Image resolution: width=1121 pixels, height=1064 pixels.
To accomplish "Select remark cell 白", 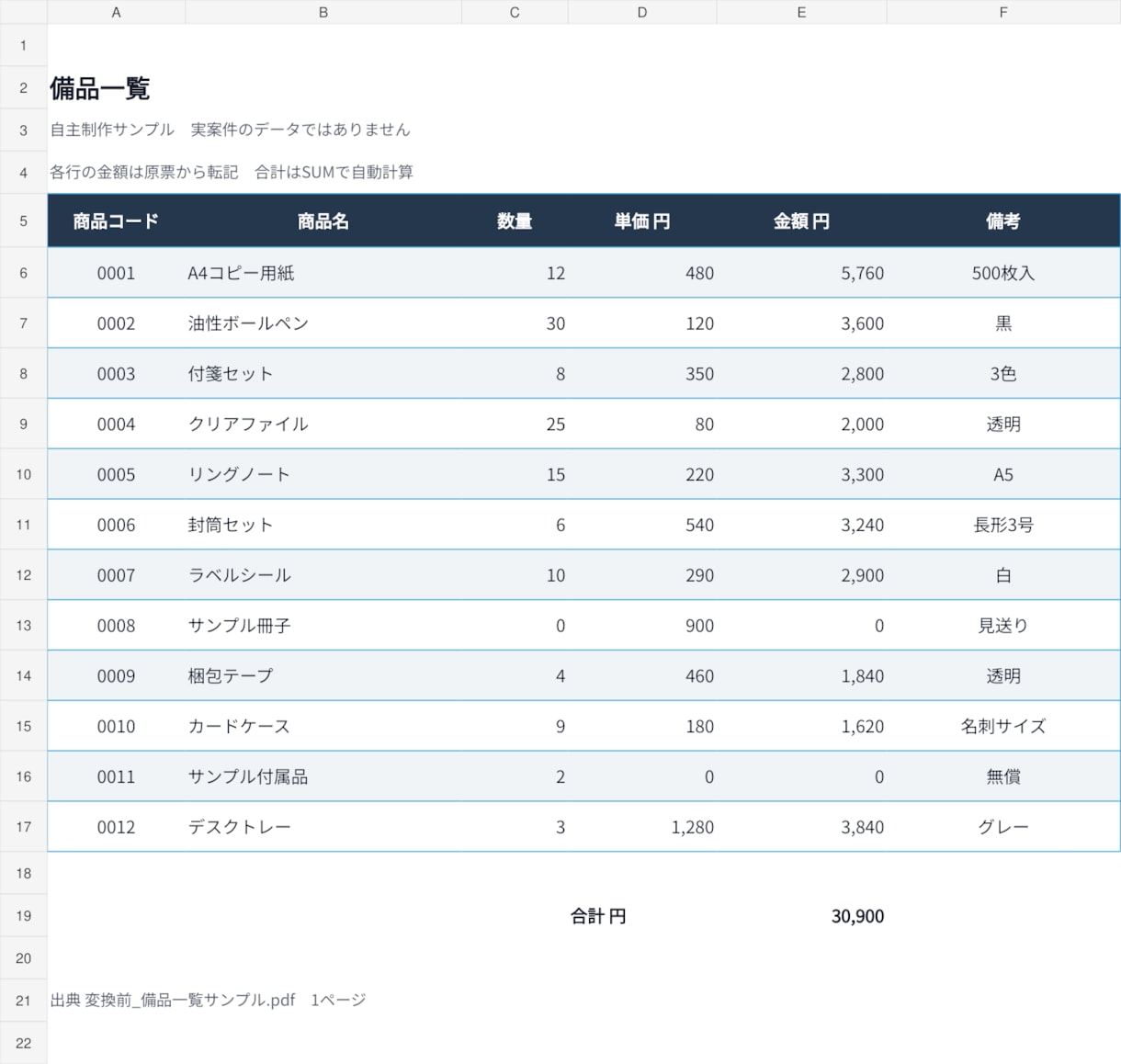I will click(1003, 575).
